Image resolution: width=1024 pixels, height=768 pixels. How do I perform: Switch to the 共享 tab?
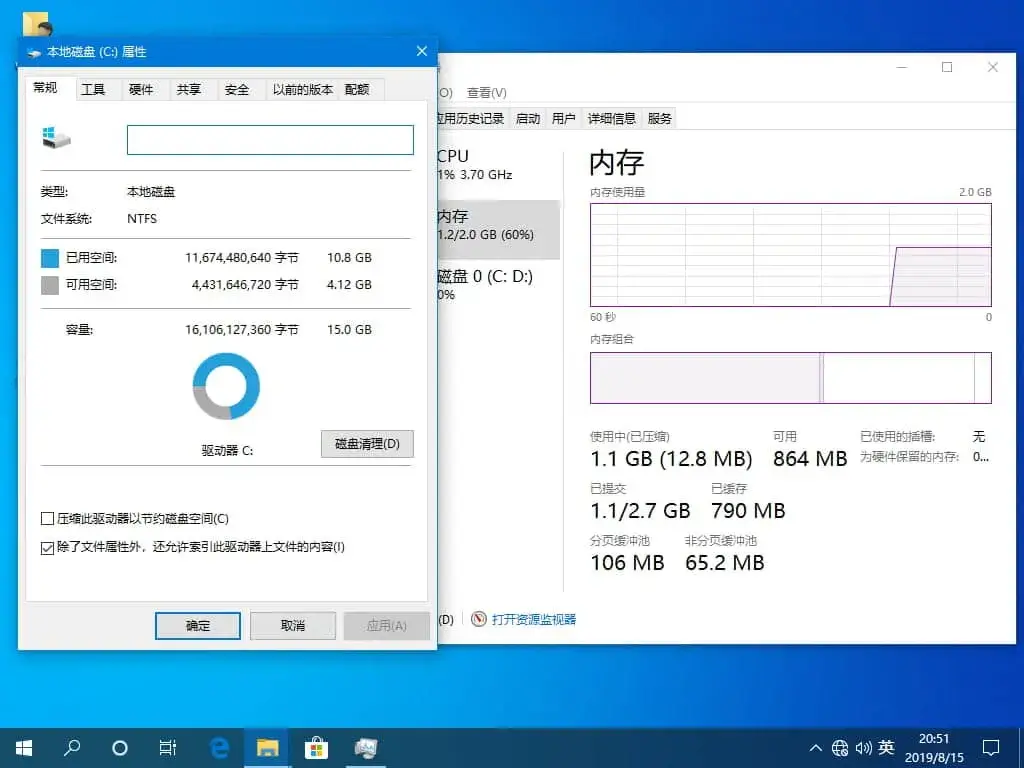click(x=189, y=89)
